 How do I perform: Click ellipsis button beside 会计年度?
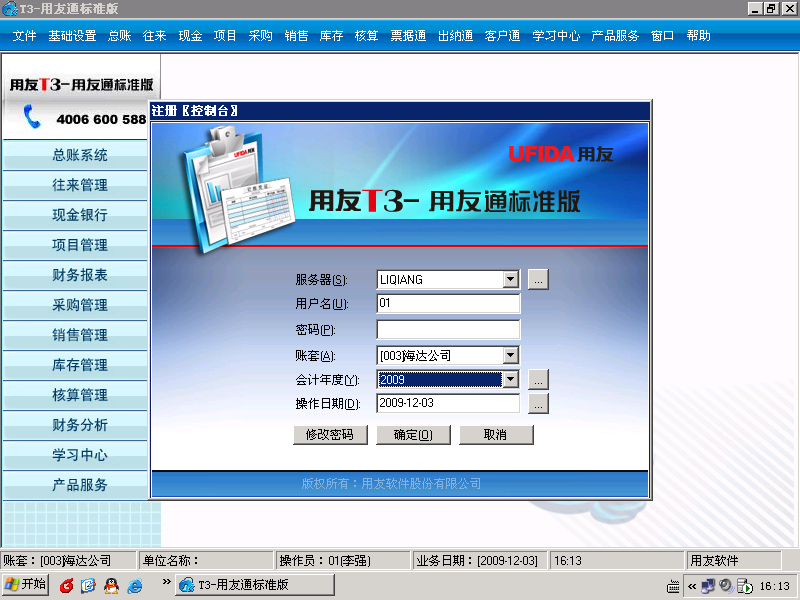pos(538,380)
